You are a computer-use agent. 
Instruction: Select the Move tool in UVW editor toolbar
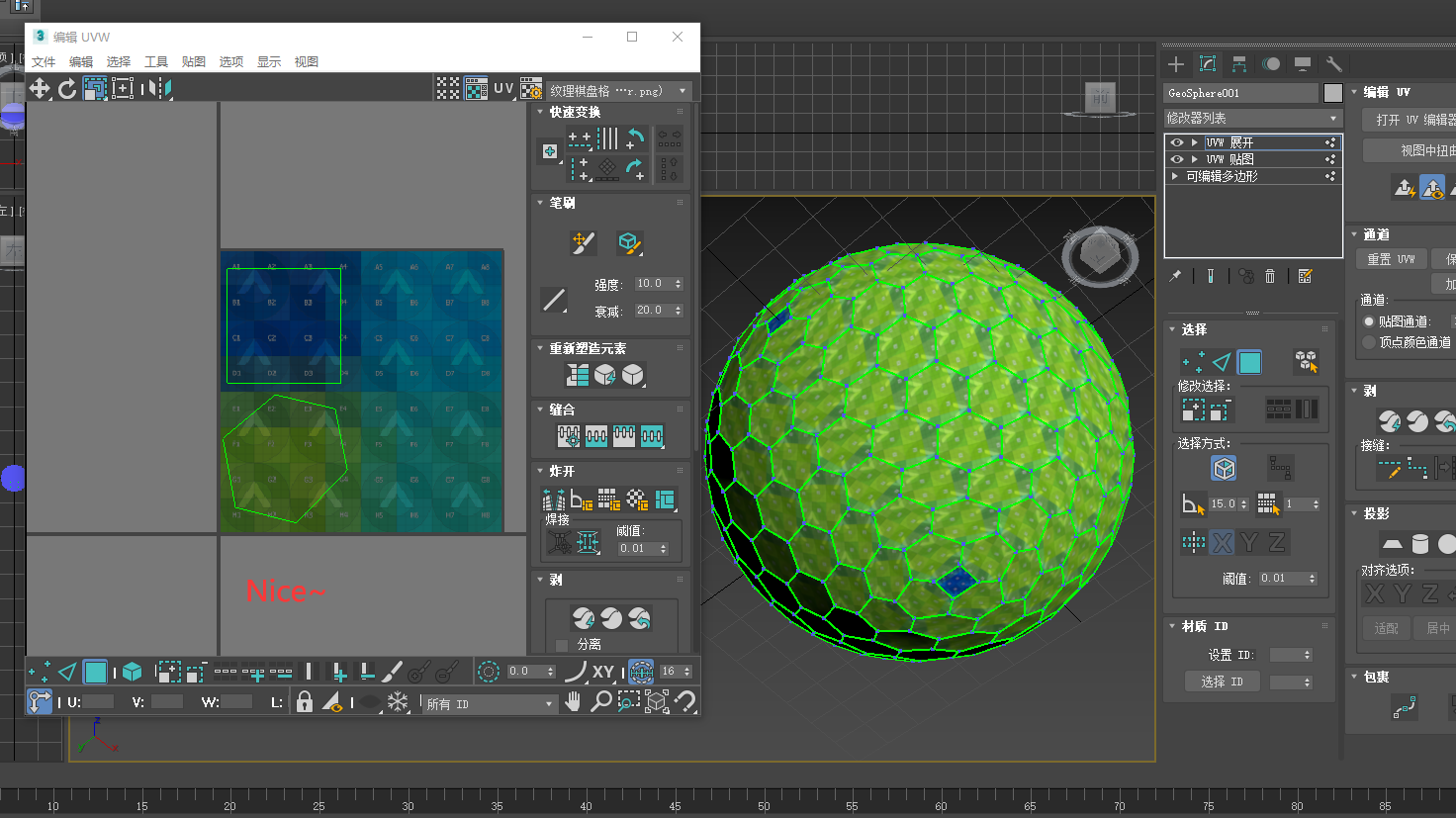tap(40, 89)
